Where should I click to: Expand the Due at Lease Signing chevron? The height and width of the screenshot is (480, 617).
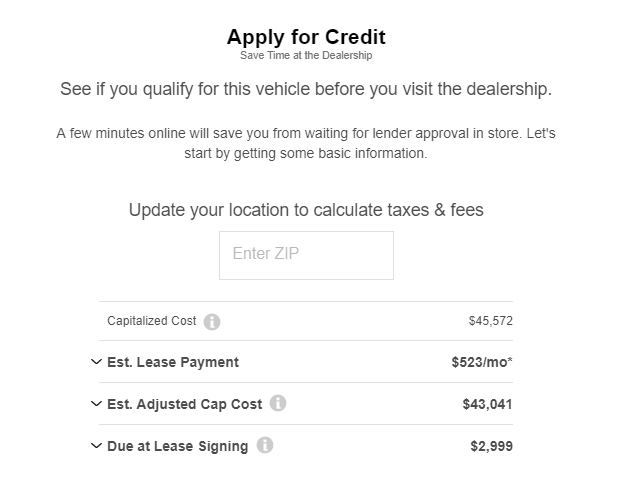pyautogui.click(x=96, y=446)
